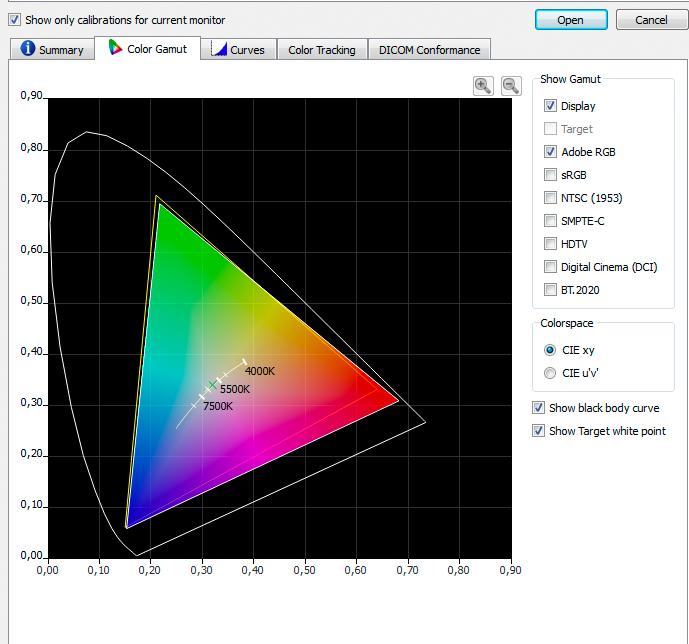Toggle the Display gamut checkbox

(550, 105)
